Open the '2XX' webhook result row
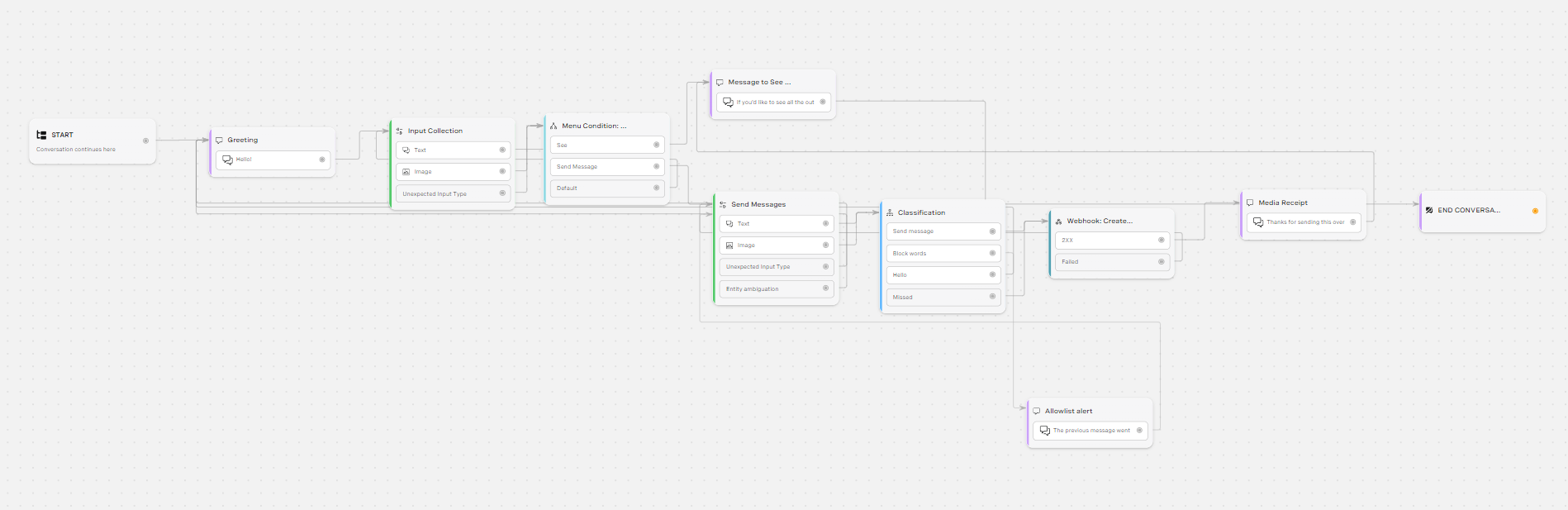 pyautogui.click(x=1112, y=241)
